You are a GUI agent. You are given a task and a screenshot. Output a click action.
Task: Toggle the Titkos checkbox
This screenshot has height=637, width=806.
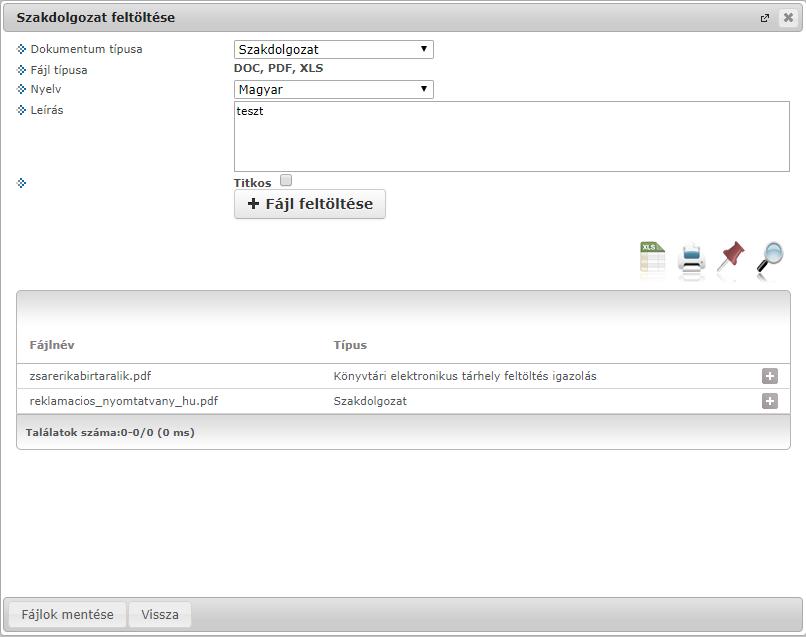coord(286,180)
